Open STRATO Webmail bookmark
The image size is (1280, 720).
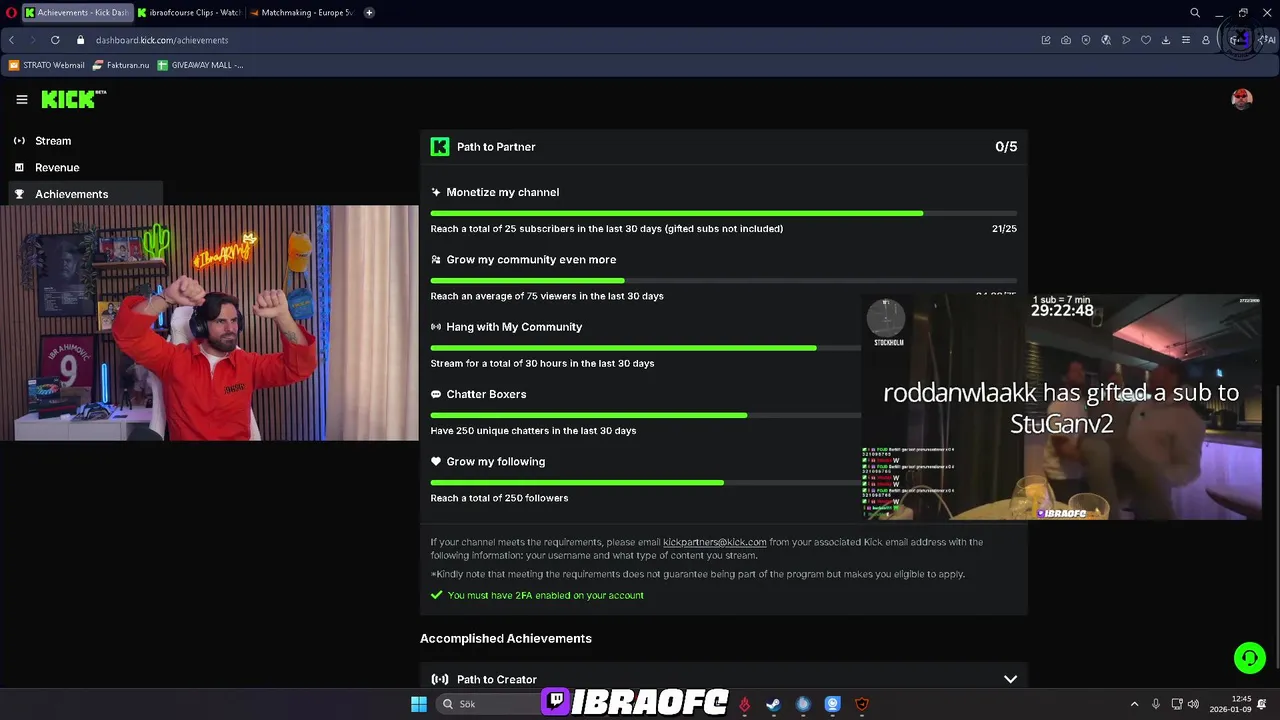pos(47,65)
